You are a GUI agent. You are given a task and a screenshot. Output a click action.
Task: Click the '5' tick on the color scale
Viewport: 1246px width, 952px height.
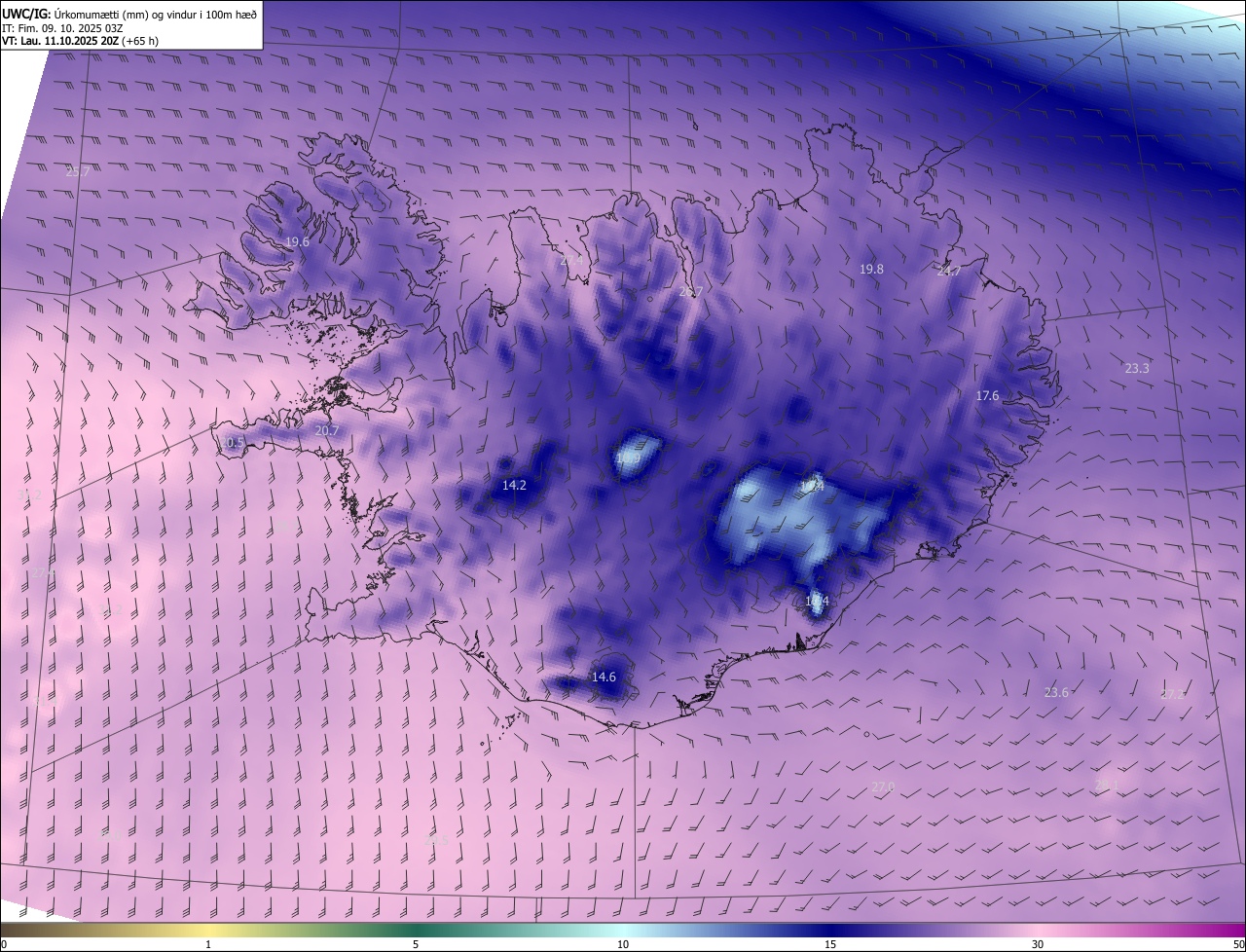416,944
